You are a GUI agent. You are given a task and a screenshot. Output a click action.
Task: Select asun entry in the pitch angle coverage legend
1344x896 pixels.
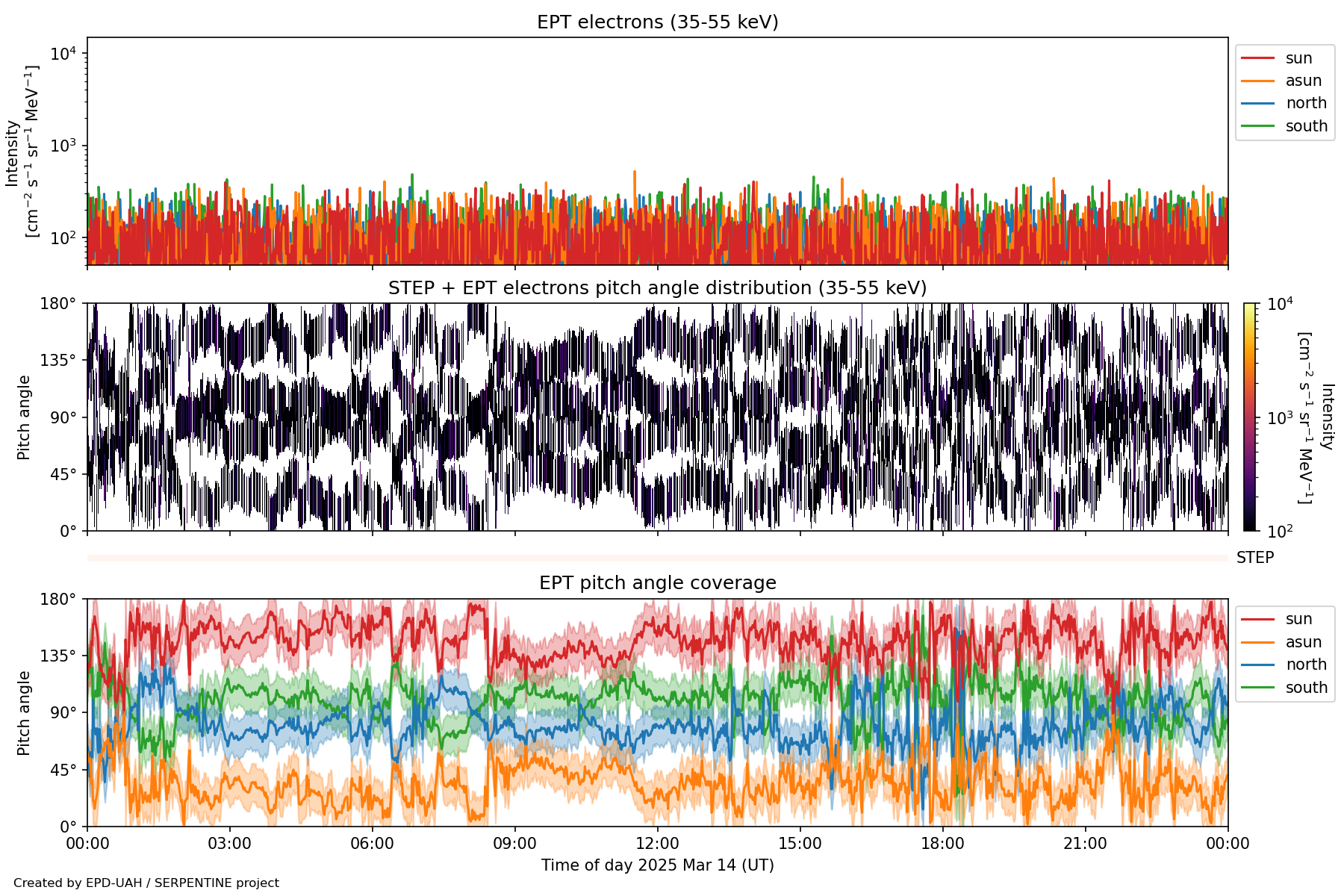pos(1303,642)
